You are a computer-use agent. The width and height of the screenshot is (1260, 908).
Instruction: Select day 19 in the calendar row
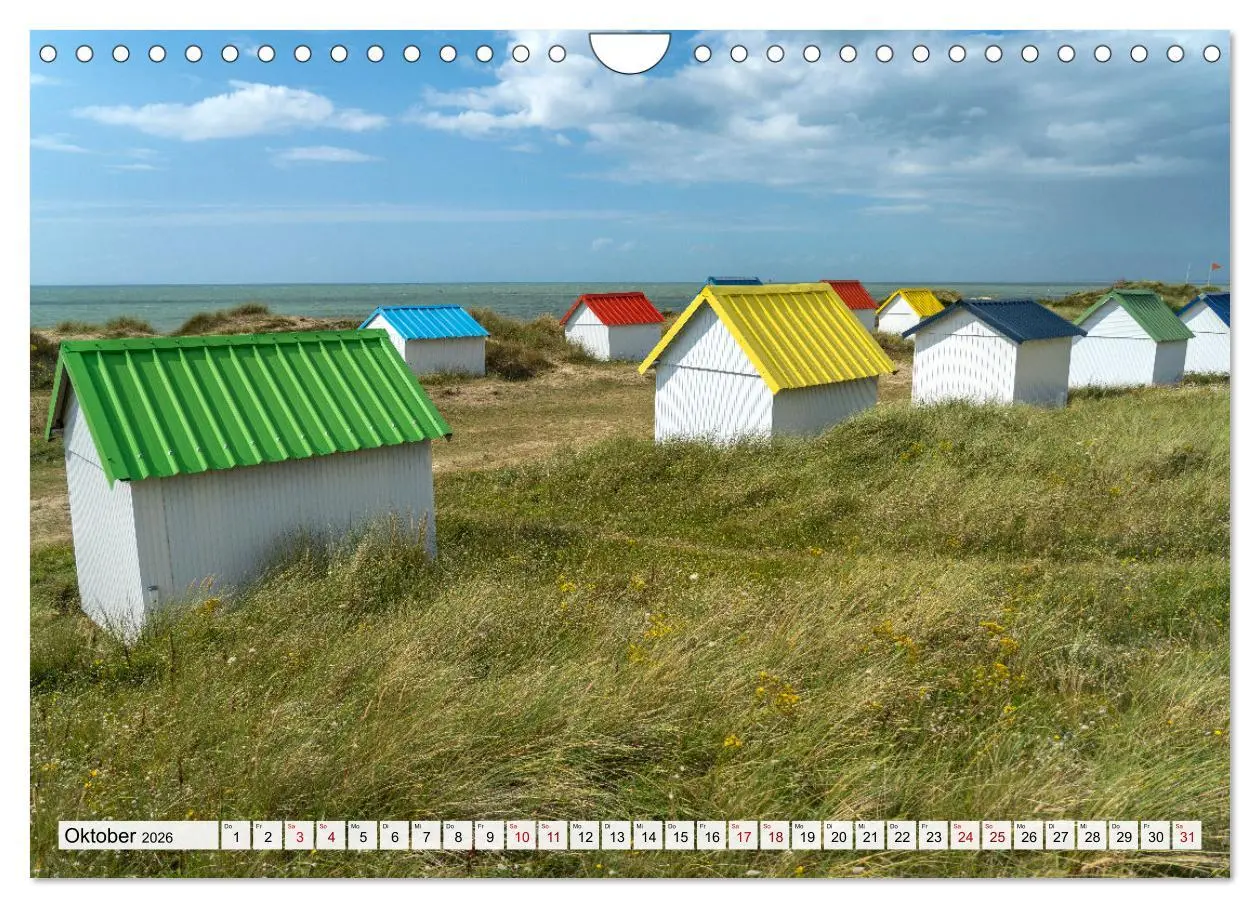[806, 836]
